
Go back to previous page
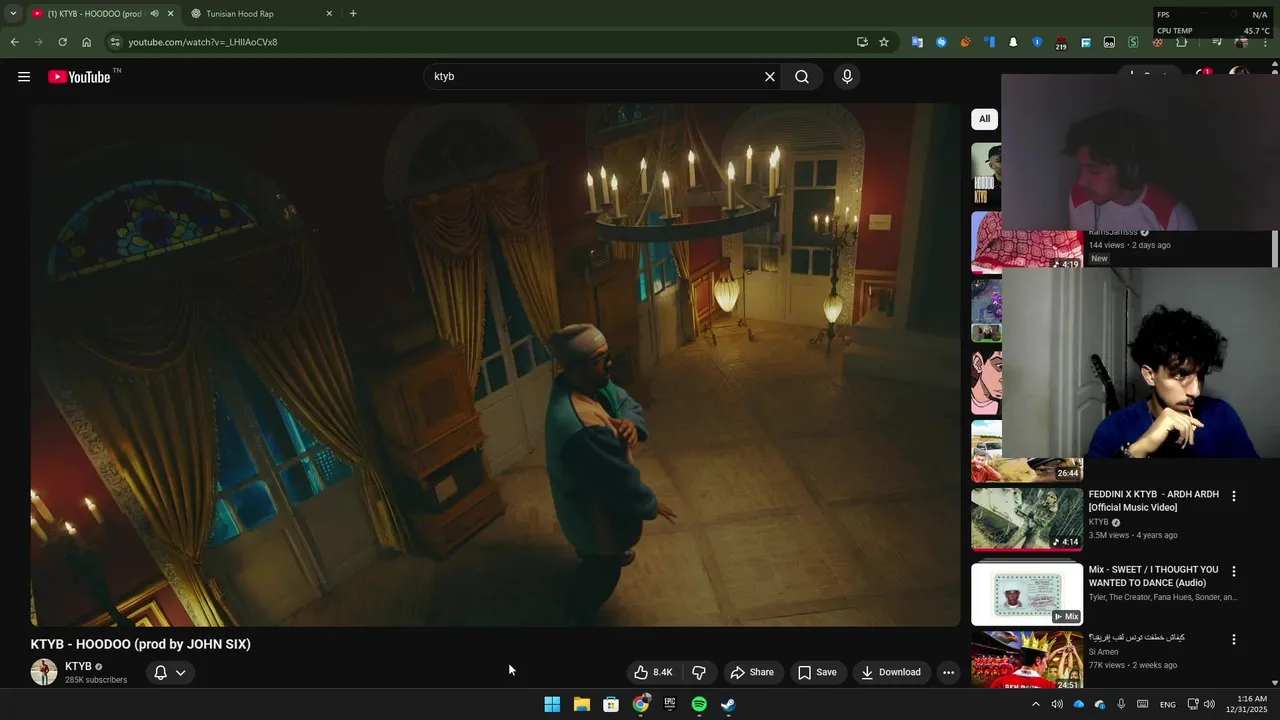pyautogui.click(x=14, y=42)
